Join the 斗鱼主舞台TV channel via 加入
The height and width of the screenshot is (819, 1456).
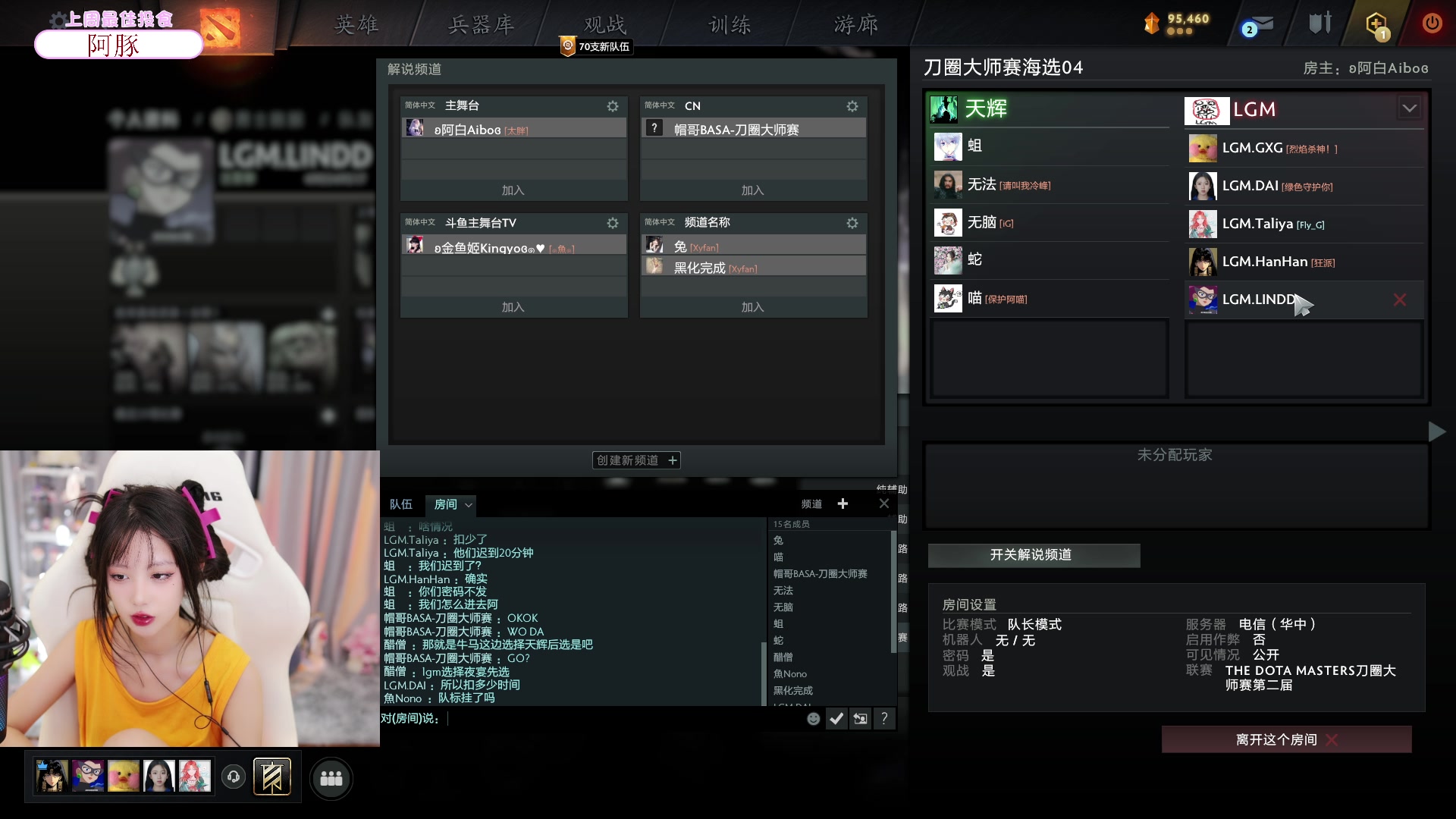[x=513, y=307]
